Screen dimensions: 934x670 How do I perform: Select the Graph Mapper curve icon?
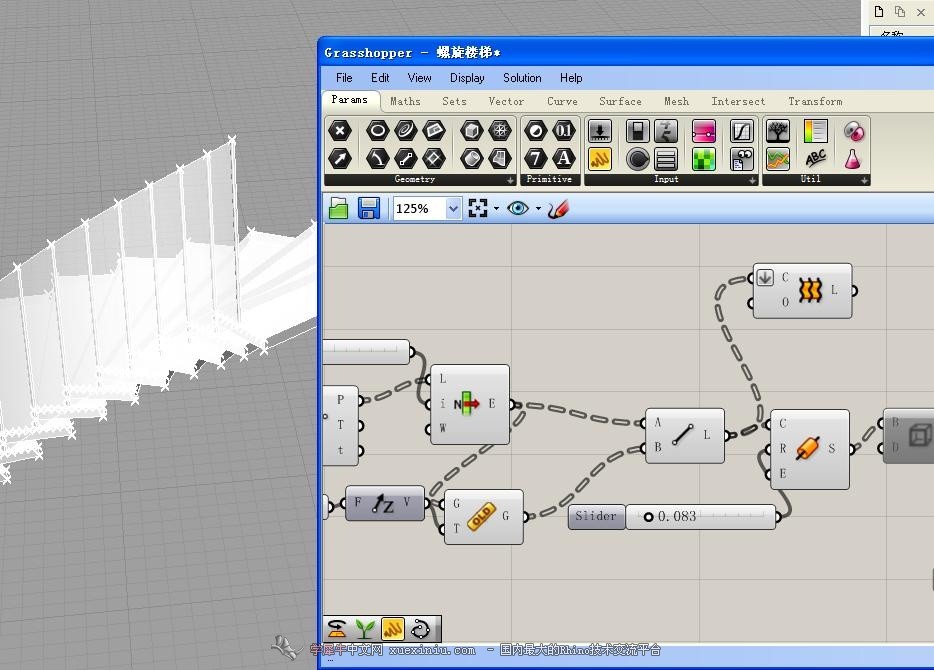coord(742,131)
